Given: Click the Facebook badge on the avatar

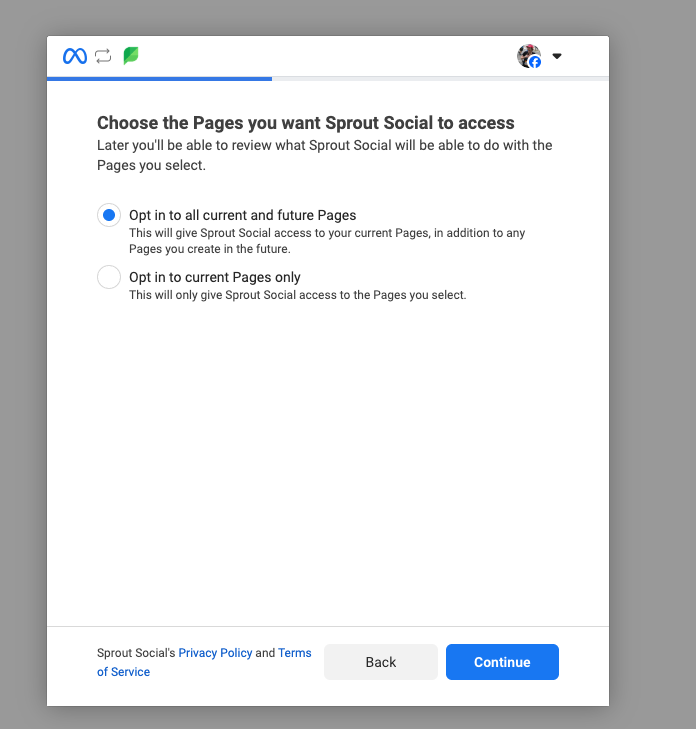Looking at the screenshot, I should [x=535, y=62].
